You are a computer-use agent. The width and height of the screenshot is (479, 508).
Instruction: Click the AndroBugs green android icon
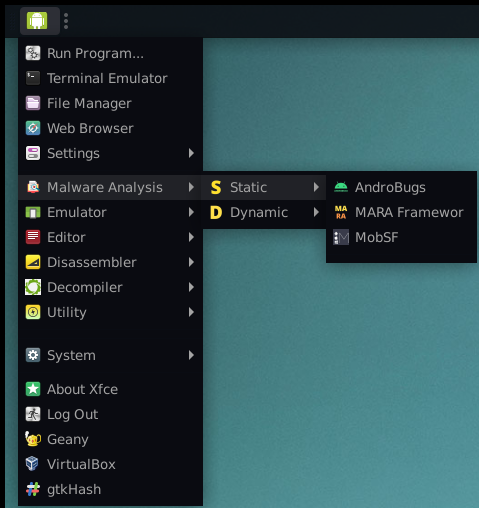point(341,187)
